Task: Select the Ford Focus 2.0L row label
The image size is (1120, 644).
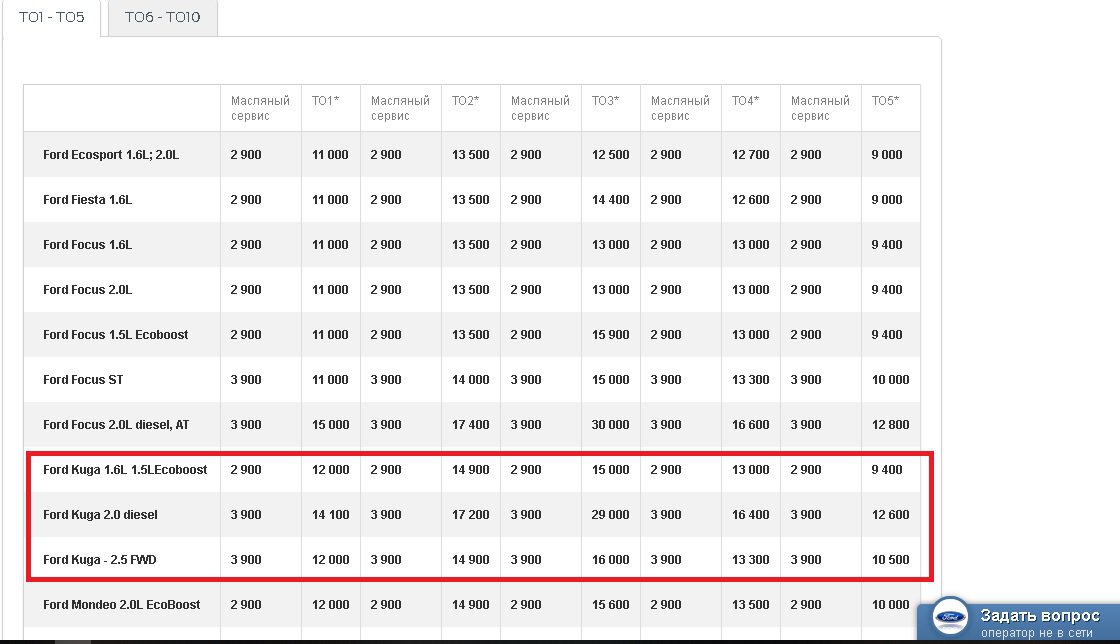Action: click(x=87, y=289)
